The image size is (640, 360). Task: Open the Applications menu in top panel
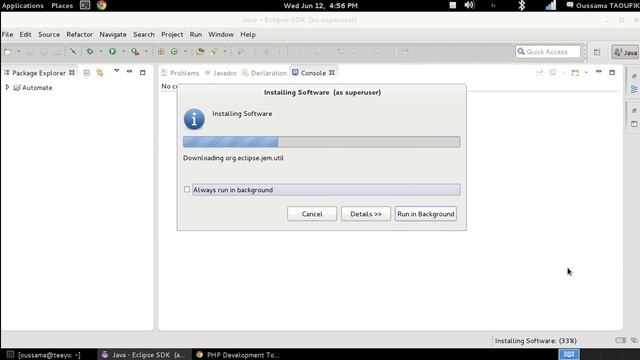click(x=23, y=5)
